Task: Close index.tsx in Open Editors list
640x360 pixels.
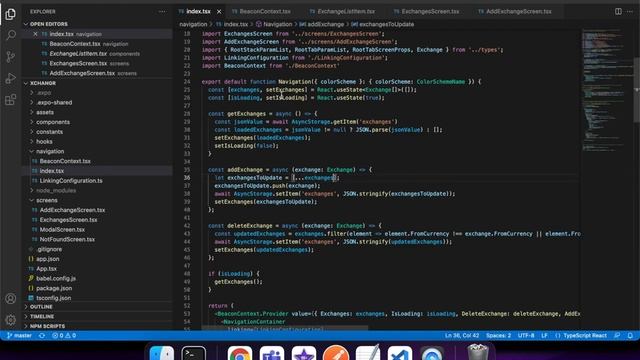Action: click(36, 34)
